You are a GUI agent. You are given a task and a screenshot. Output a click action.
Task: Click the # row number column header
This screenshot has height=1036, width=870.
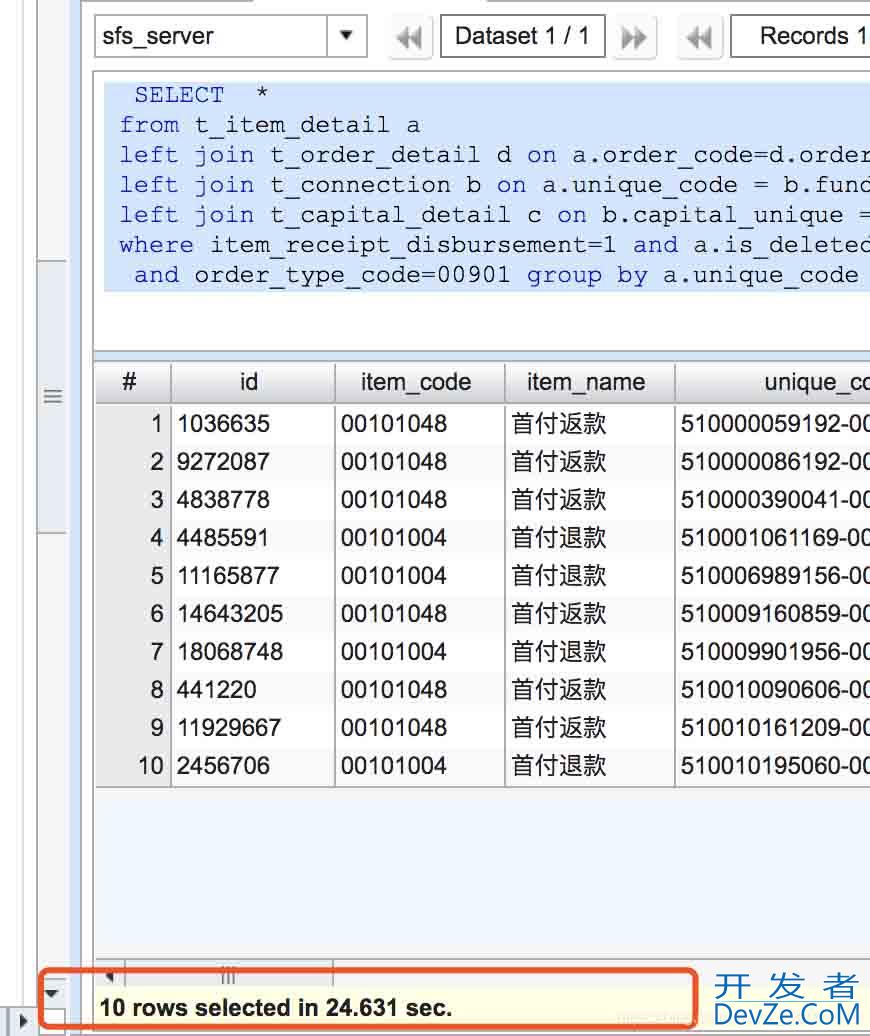(x=131, y=382)
